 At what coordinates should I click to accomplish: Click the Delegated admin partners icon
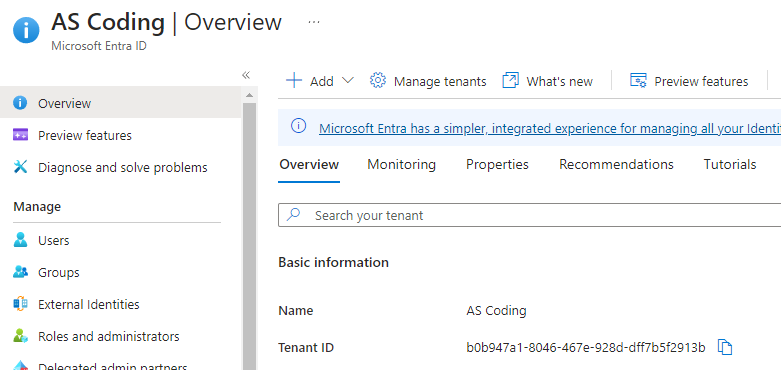click(x=20, y=367)
